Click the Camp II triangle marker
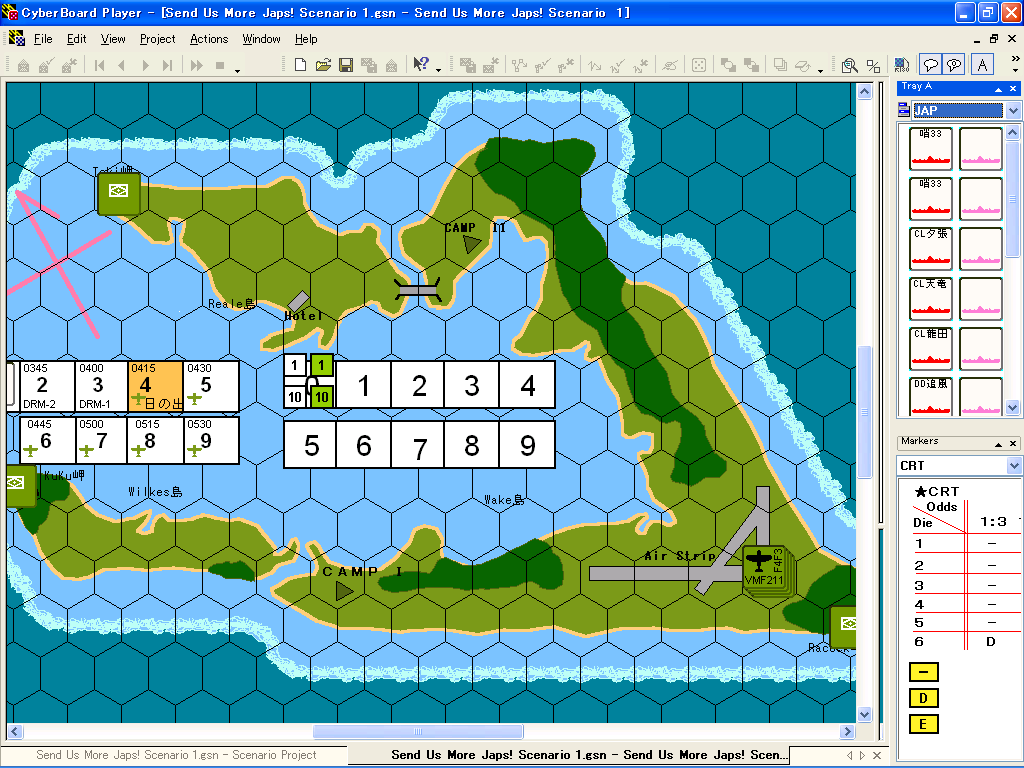The width and height of the screenshot is (1024, 768). [x=471, y=244]
